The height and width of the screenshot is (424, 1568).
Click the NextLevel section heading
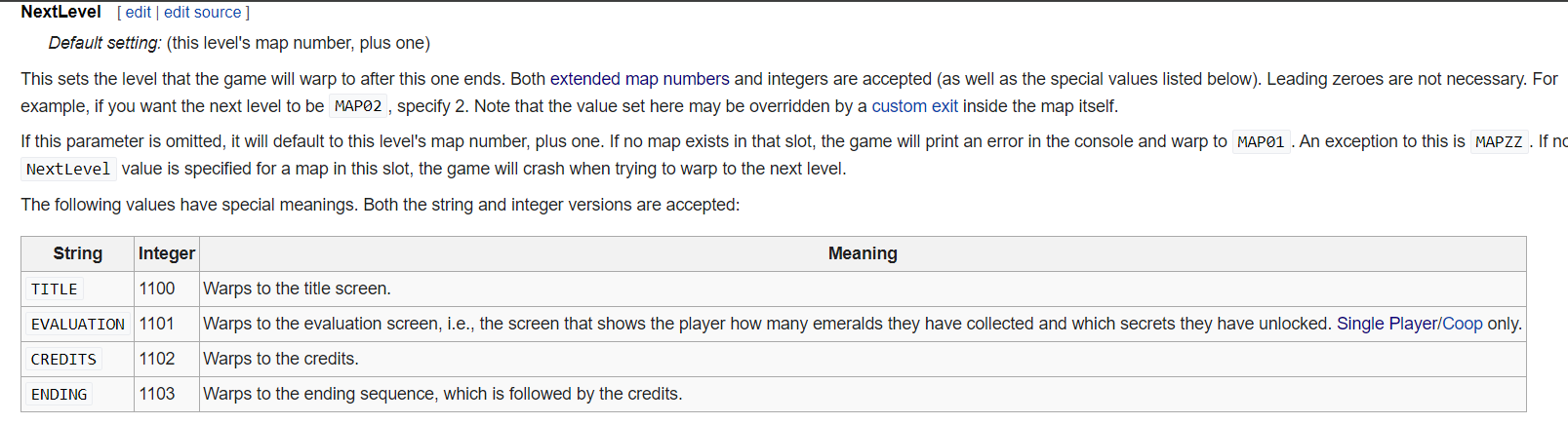coord(60,12)
